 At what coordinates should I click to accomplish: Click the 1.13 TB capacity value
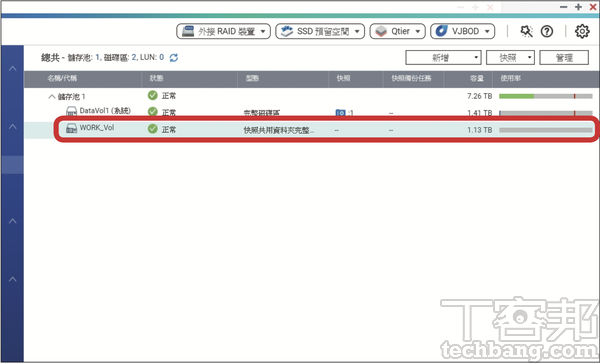coord(479,130)
